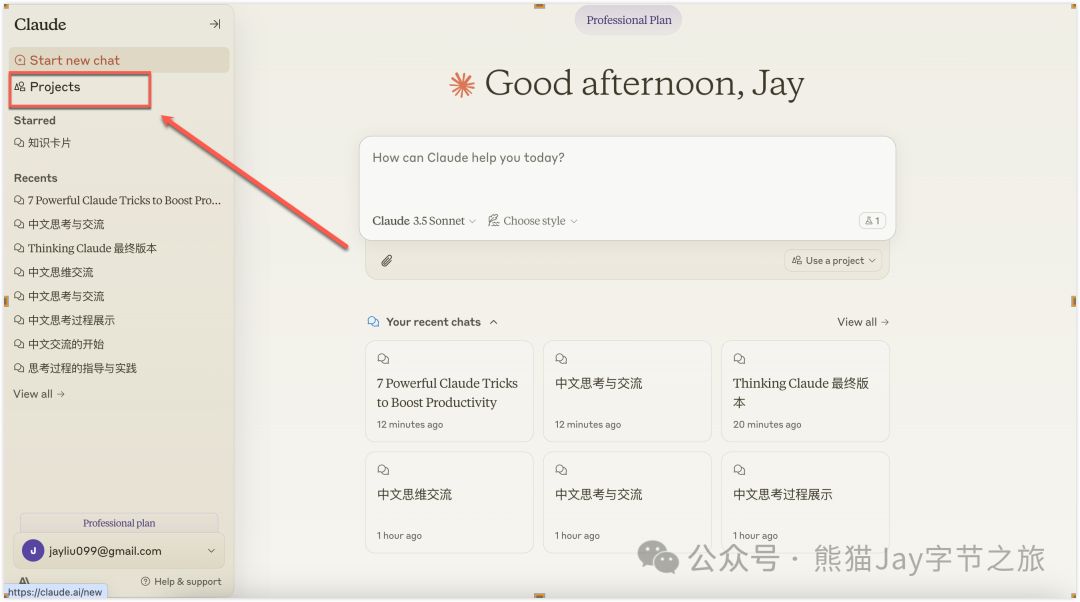Image resolution: width=1080 pixels, height=602 pixels.
Task: Open recent chat 7 Powerful Claude Tricks in sidebar
Action: click(118, 200)
